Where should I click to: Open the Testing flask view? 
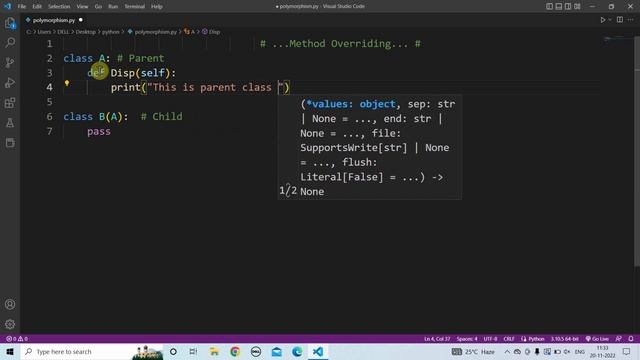tap(10, 122)
